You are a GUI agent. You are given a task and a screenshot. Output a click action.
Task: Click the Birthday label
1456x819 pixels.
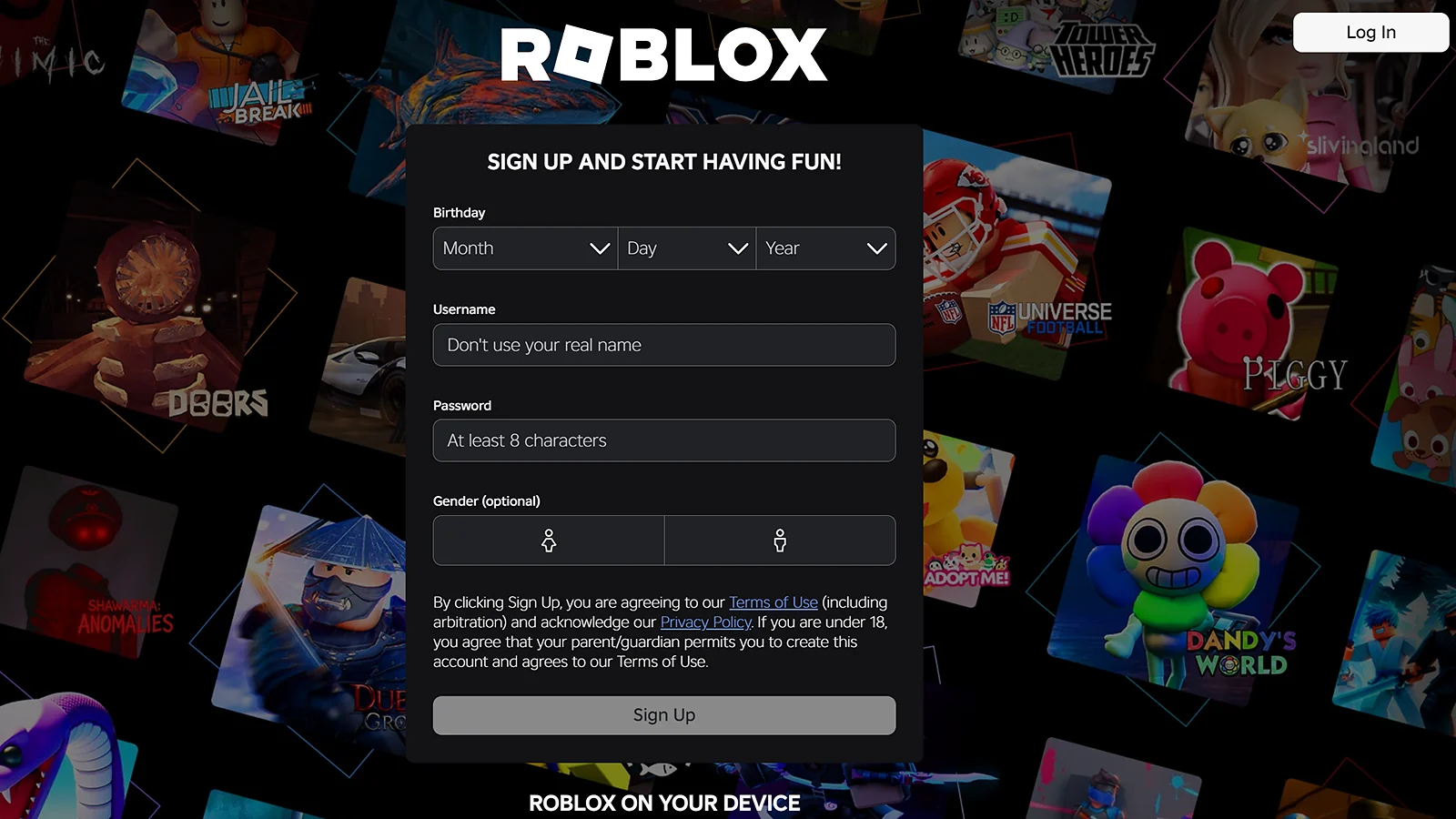(459, 213)
